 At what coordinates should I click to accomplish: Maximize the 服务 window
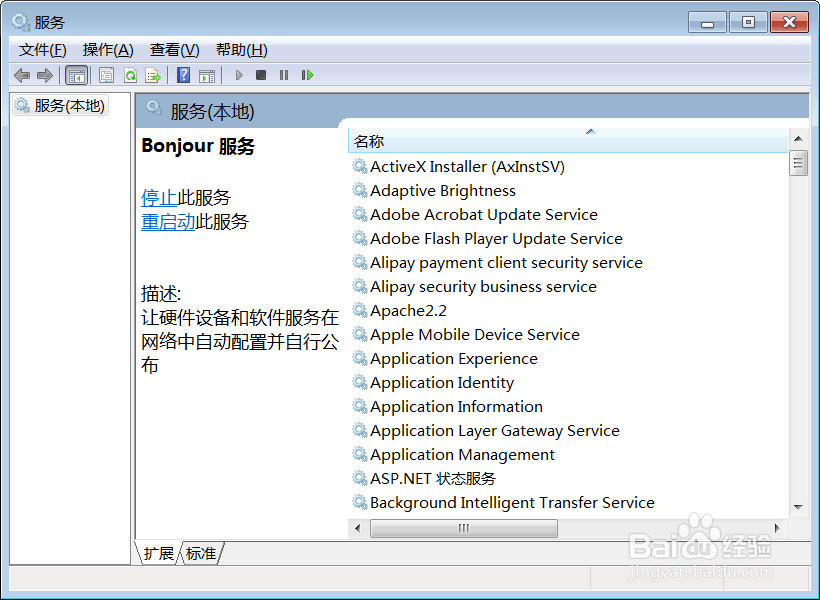tap(748, 22)
